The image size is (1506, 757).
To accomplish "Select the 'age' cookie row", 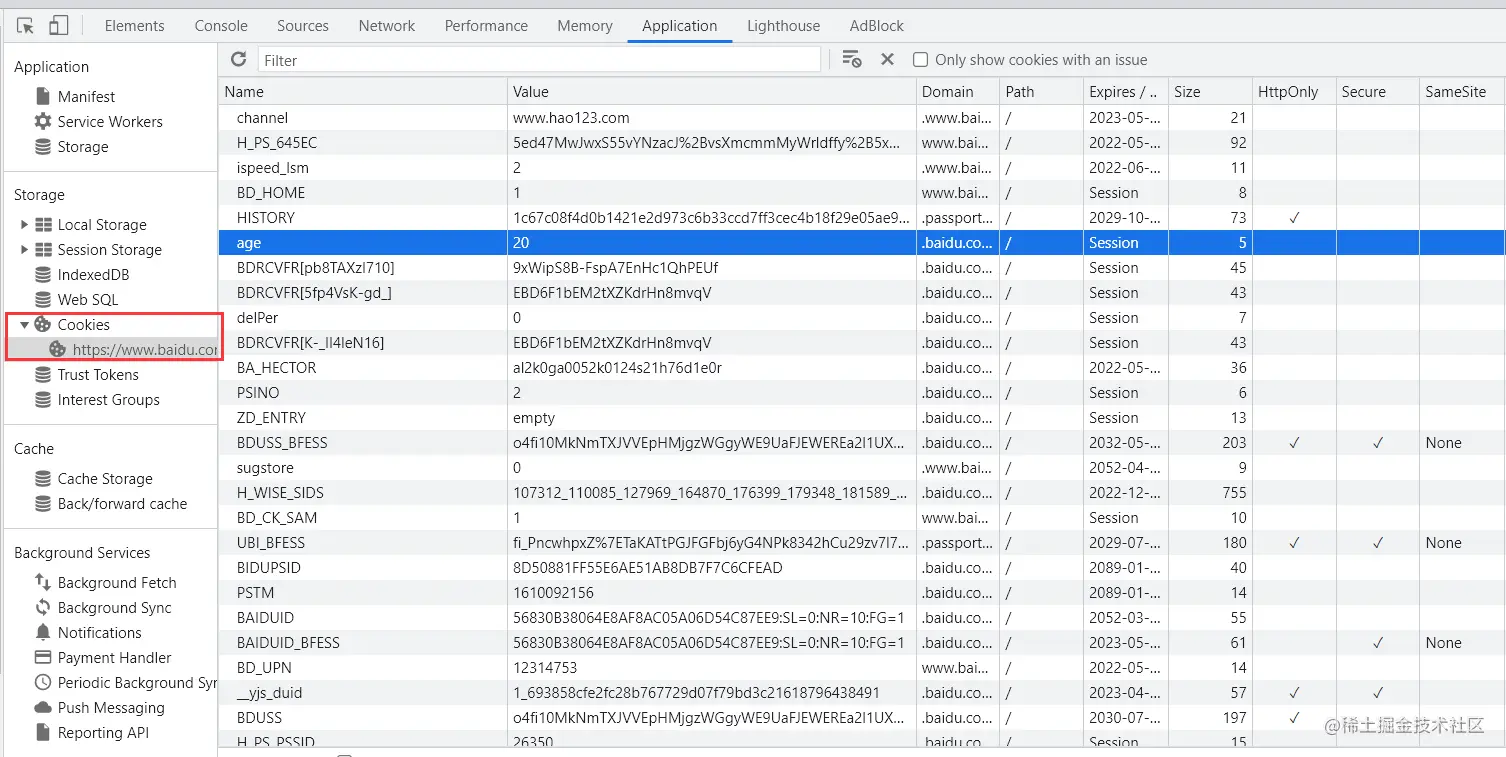I will 861,243.
